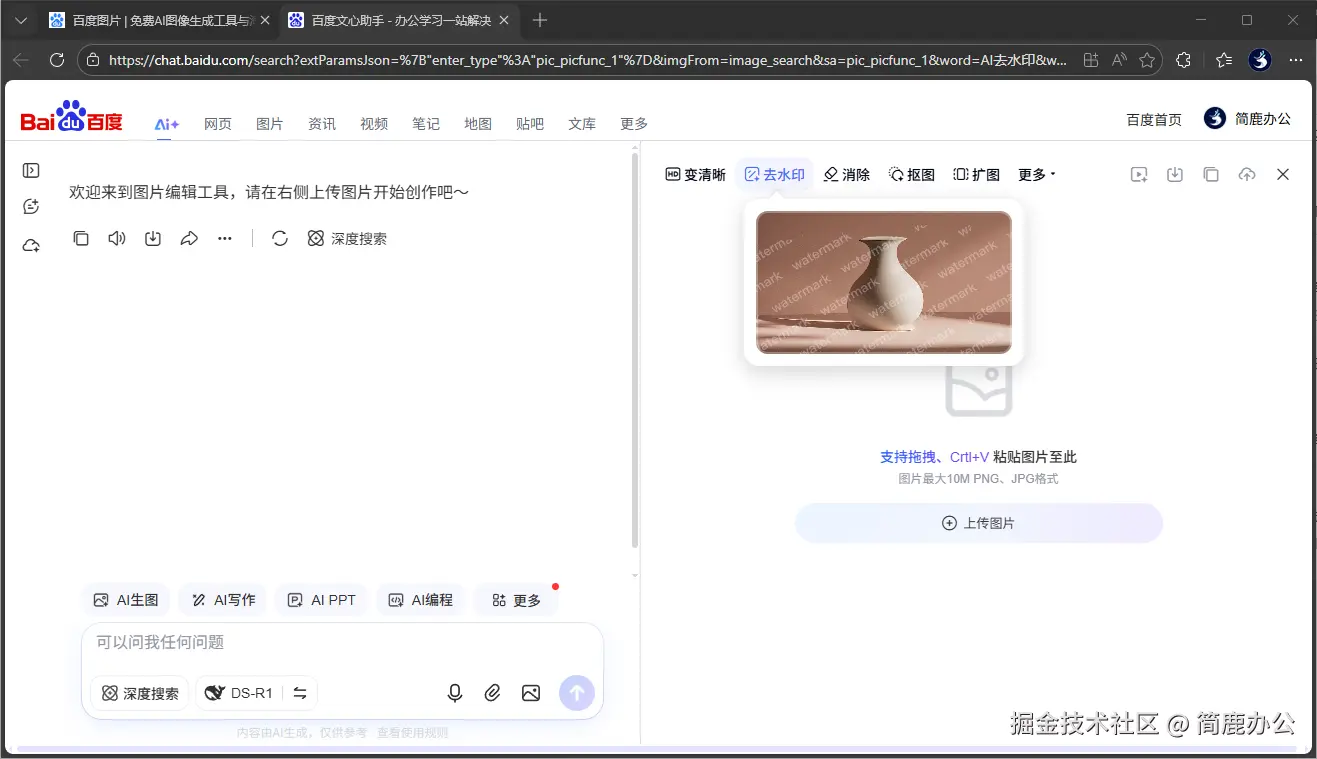Open the 更多 dropdown in the editing toolbar
Viewport: 1317px width, 759px height.
tap(1033, 174)
